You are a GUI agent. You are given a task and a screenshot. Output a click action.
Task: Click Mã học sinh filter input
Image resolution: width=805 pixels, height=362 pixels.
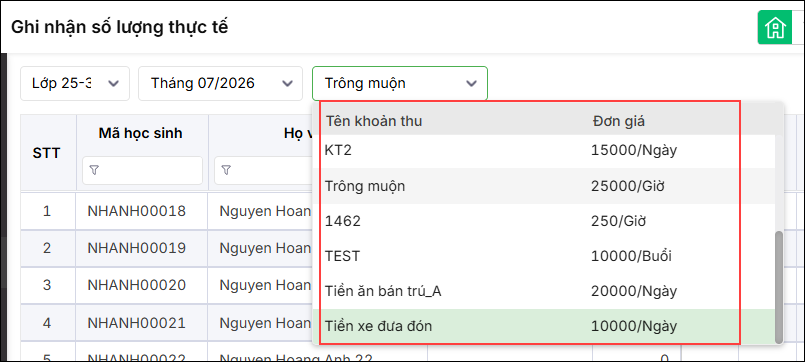142,170
